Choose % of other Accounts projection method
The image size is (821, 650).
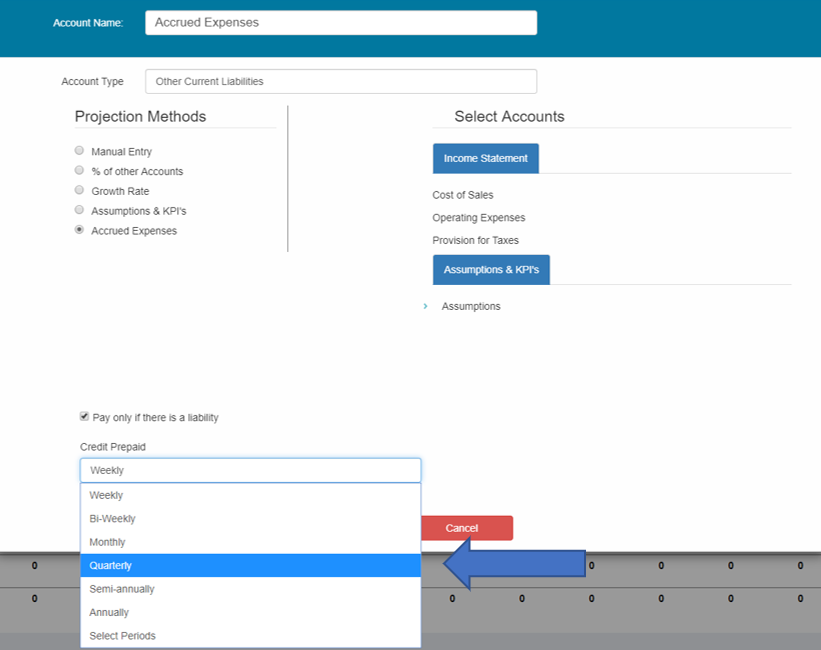click(80, 171)
